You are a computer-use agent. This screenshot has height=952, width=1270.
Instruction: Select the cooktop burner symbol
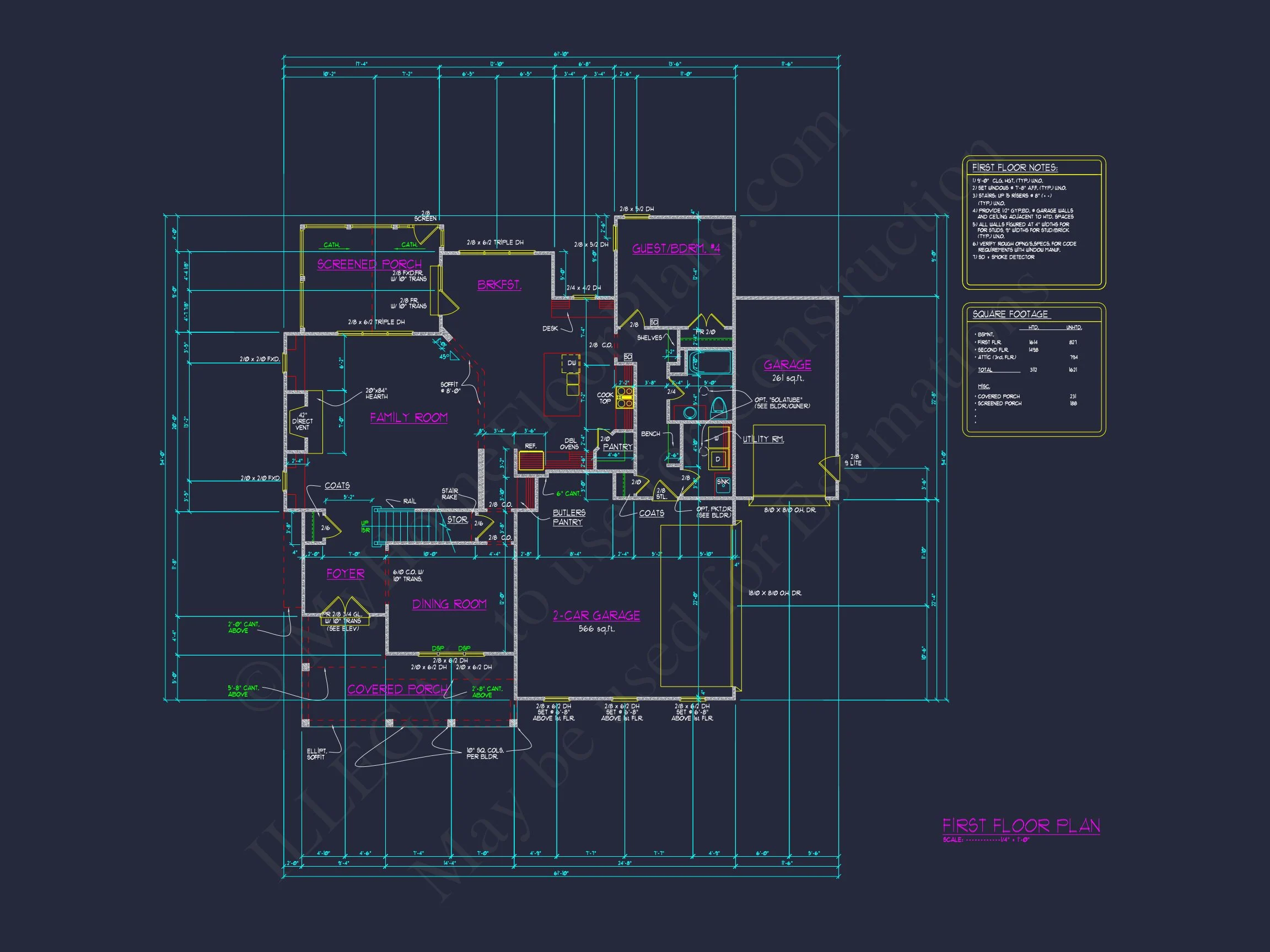[624, 397]
